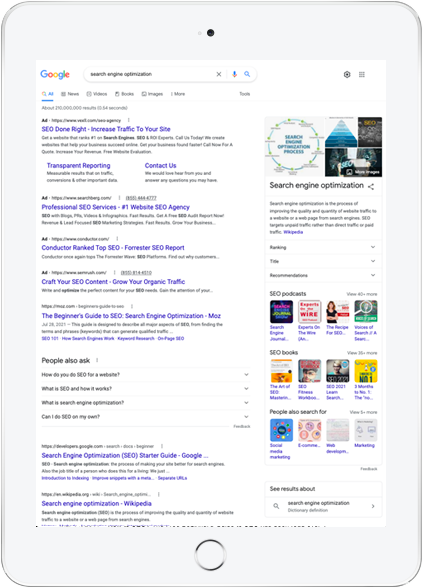Switch to the News tab
The height and width of the screenshot is (588, 423).
[x=70, y=94]
